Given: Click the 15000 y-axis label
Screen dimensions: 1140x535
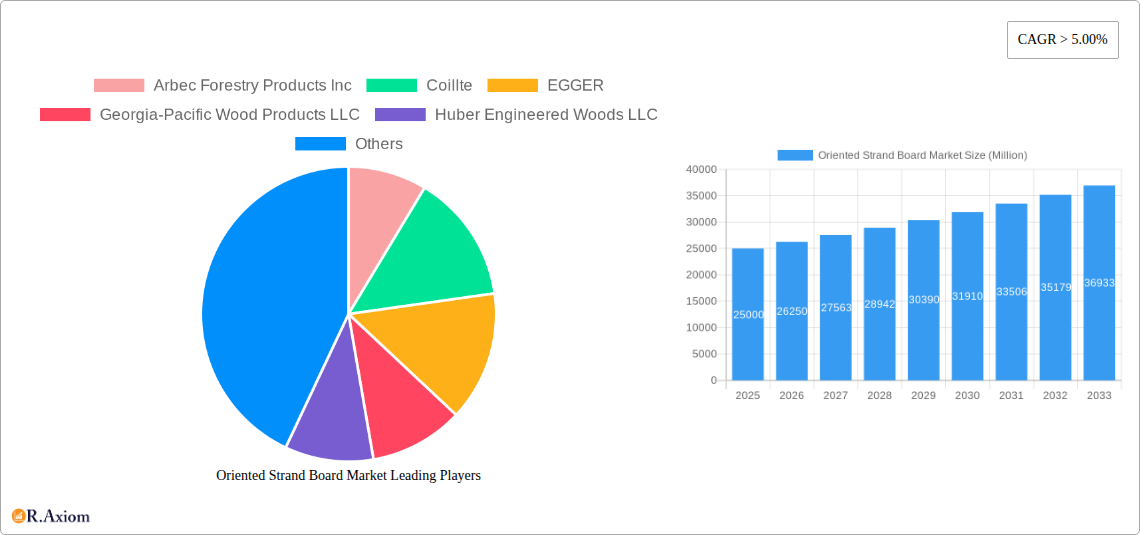Looking at the screenshot, I should pos(701,301).
